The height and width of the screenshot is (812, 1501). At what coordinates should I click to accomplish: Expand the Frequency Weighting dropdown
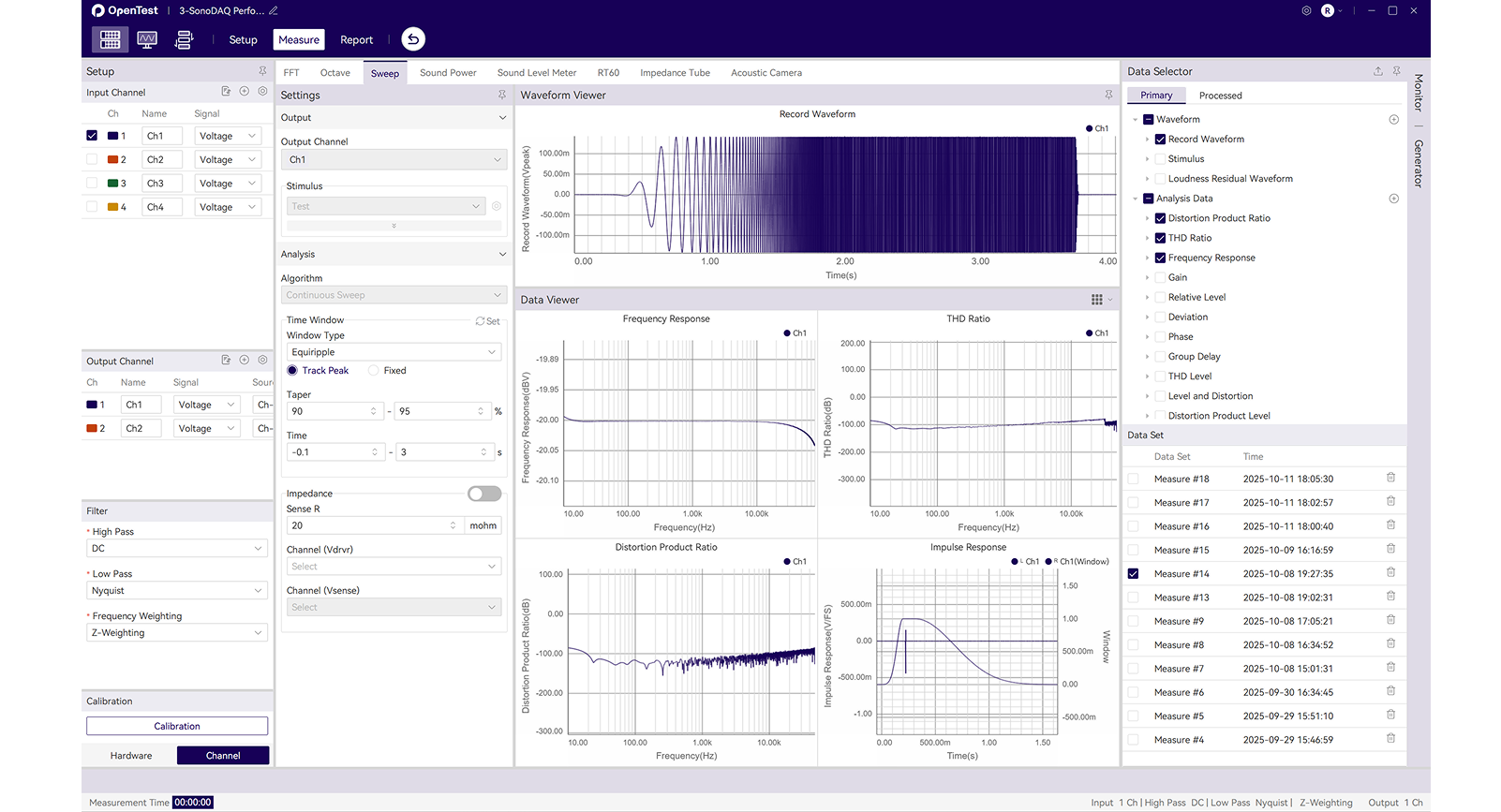[x=176, y=633]
